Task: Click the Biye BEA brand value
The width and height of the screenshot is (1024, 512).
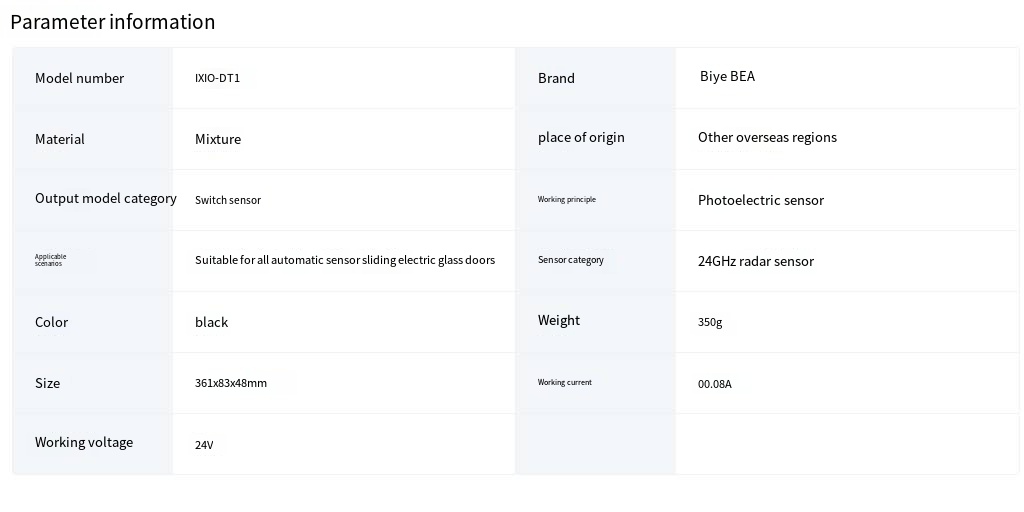Action: click(727, 76)
